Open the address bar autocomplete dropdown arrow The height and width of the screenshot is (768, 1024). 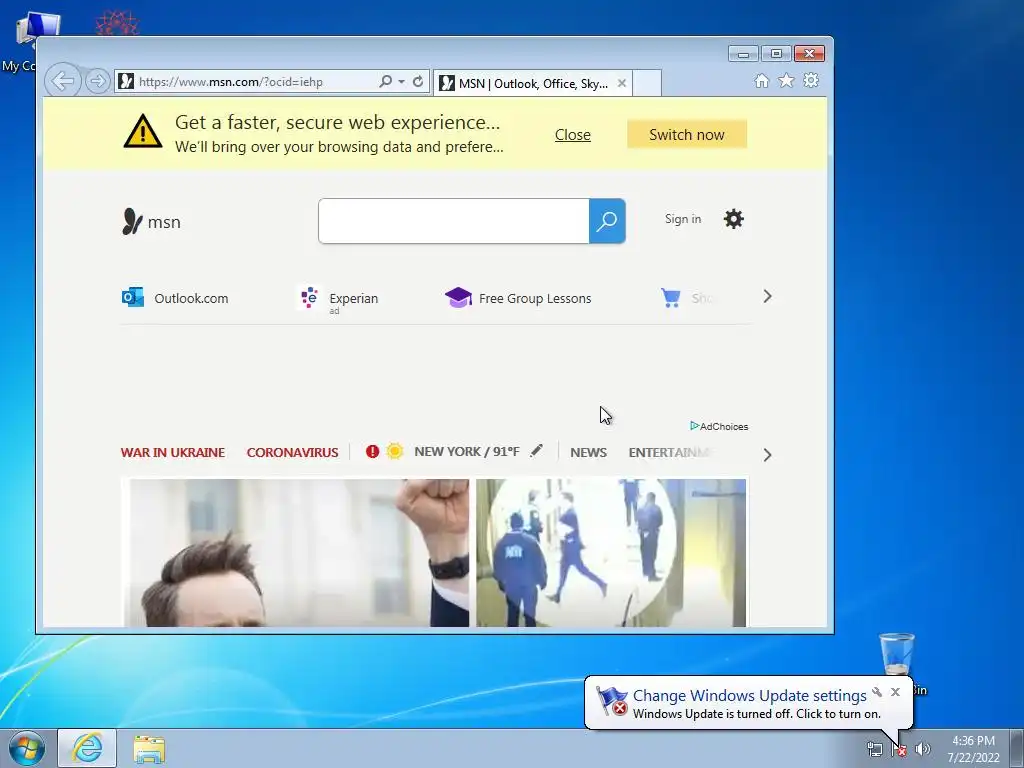click(x=401, y=82)
